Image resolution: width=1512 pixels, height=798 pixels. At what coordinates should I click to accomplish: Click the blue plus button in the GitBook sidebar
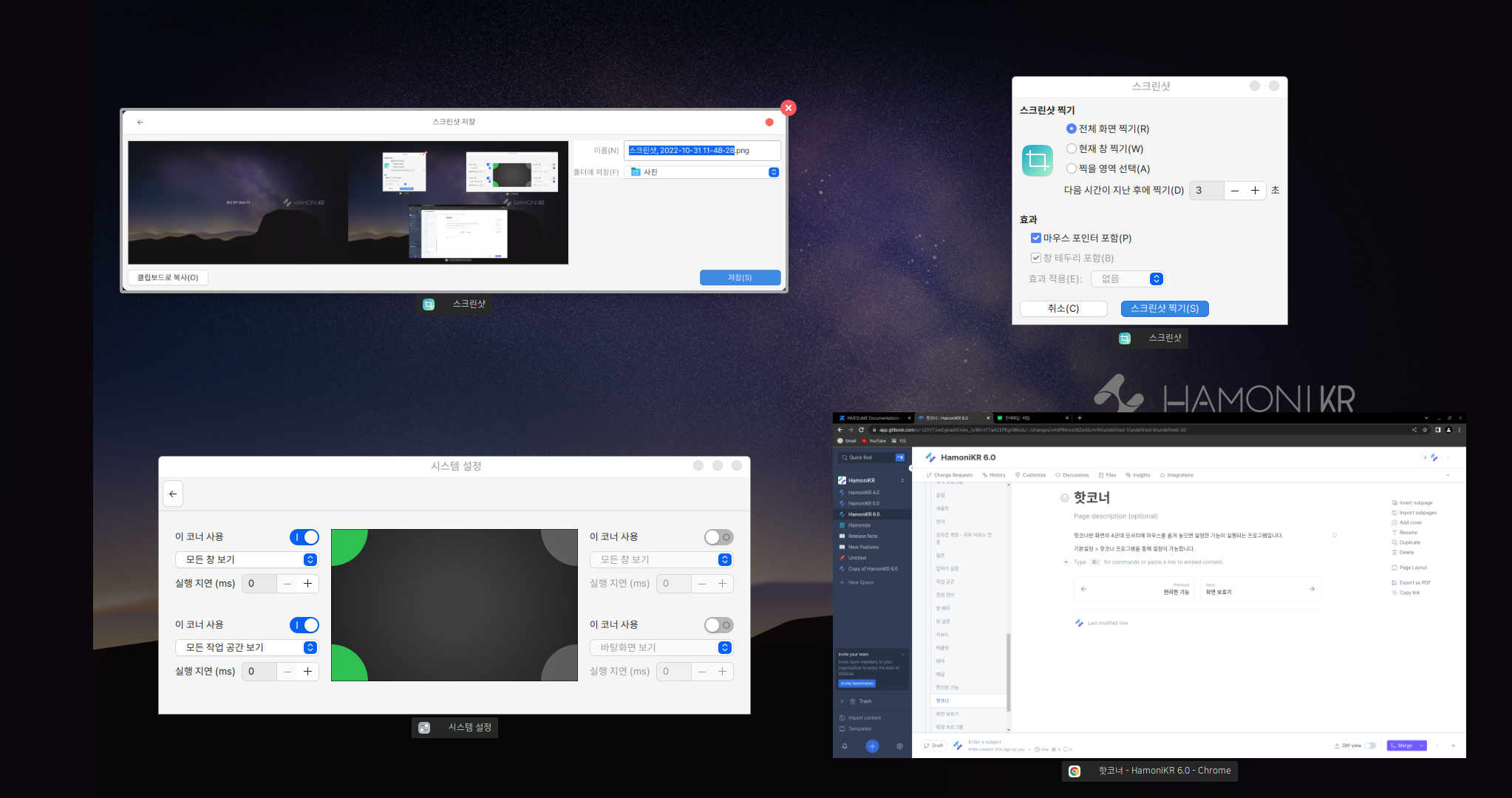(x=872, y=746)
